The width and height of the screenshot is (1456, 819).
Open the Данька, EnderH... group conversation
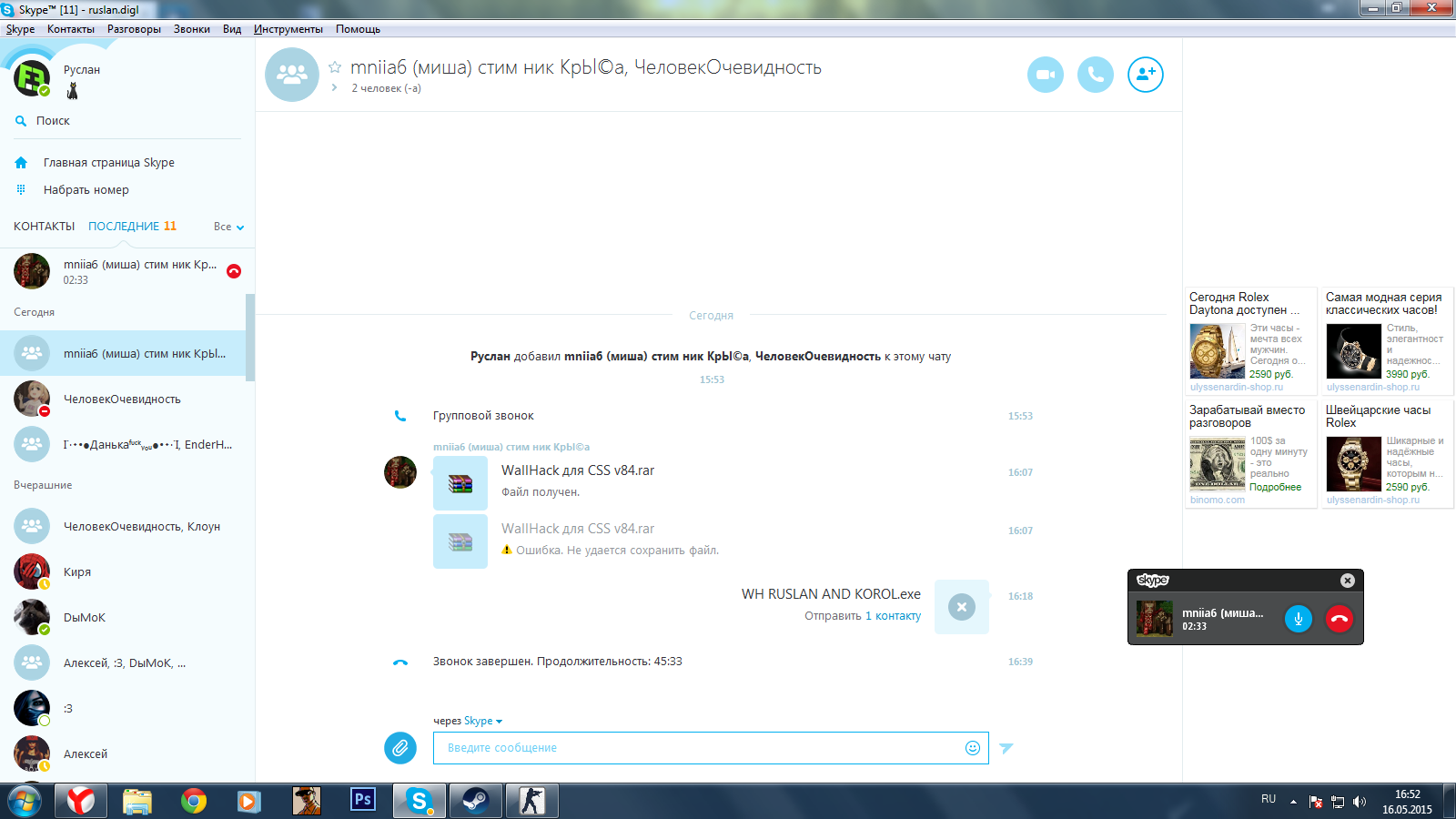pyautogui.click(x=123, y=444)
